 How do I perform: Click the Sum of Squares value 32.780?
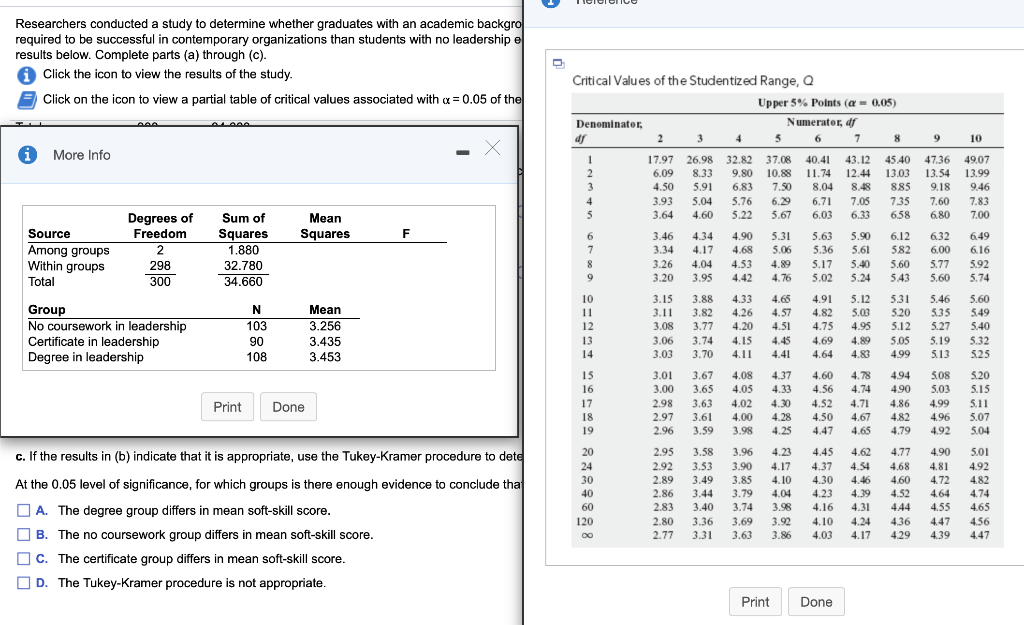tap(243, 266)
